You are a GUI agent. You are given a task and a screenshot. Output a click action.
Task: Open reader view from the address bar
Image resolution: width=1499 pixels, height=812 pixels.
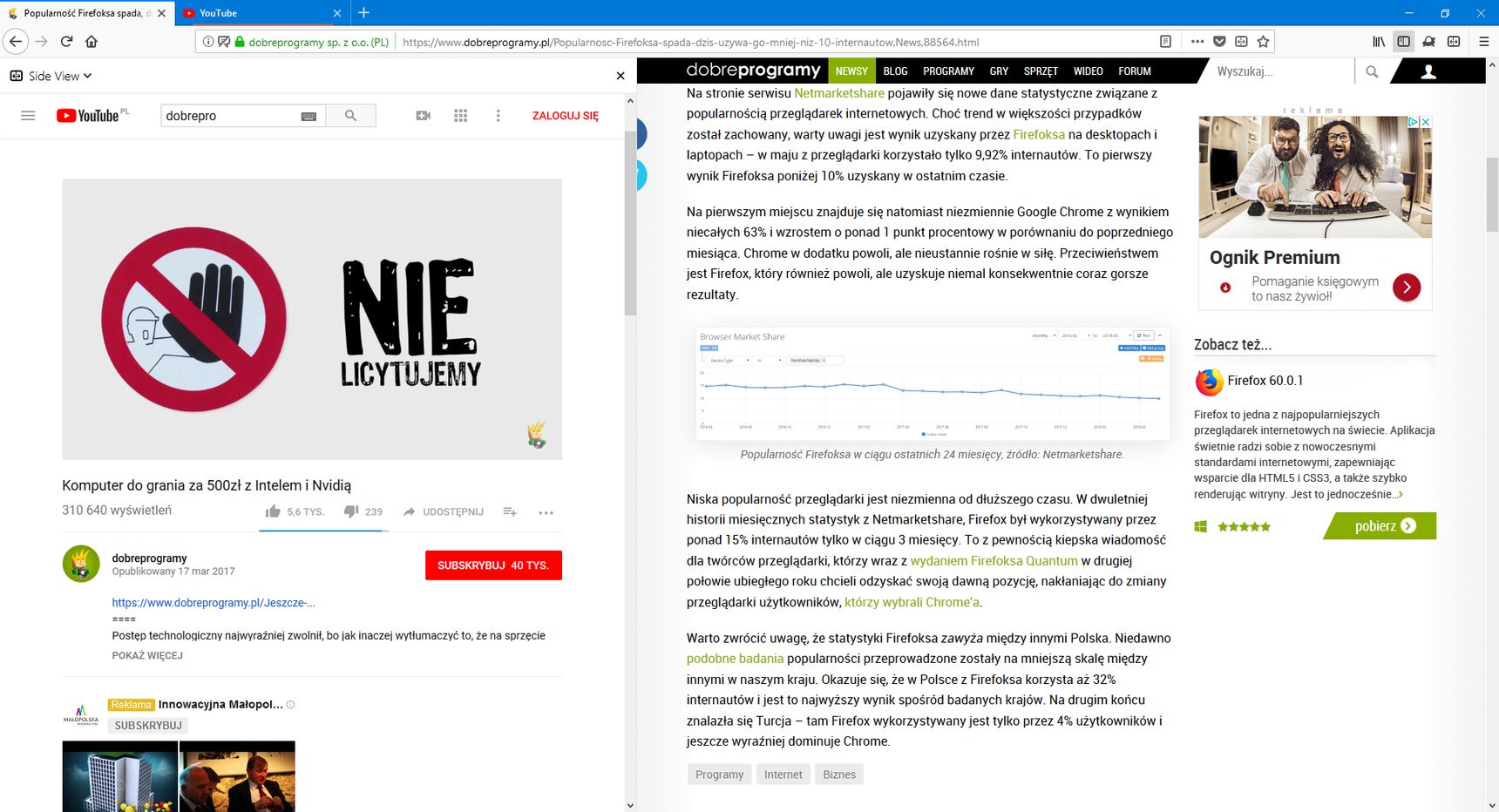[1165, 41]
